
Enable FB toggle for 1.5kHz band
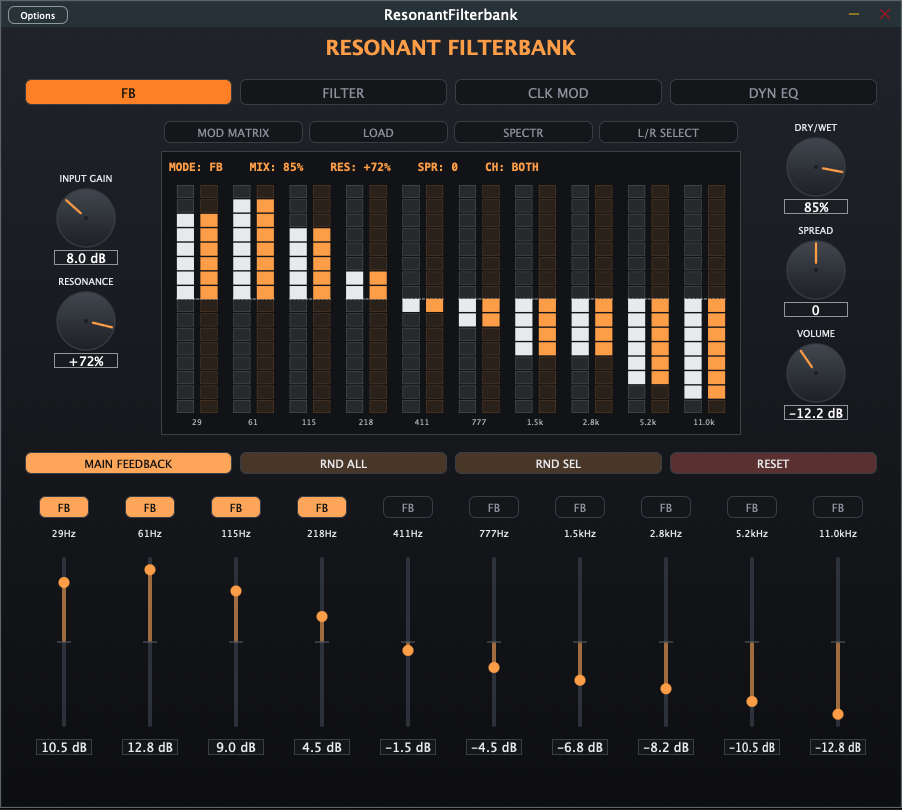(580, 507)
